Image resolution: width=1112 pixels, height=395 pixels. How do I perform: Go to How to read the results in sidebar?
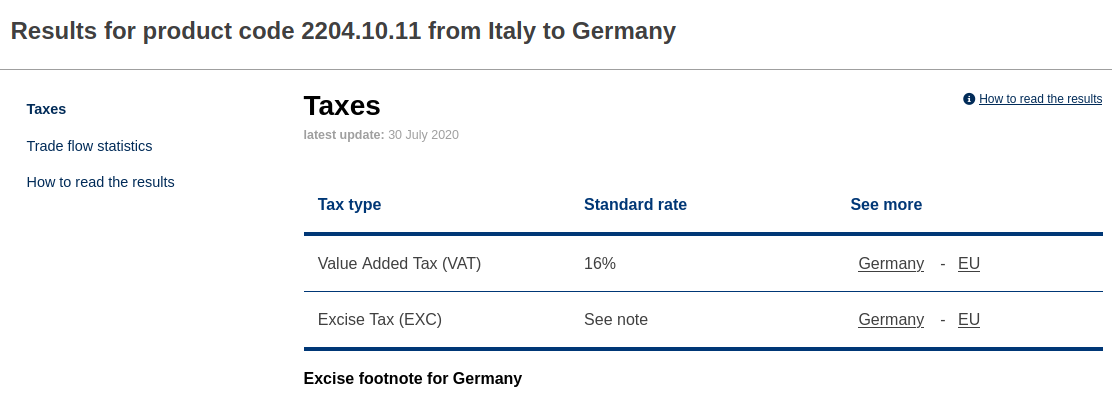click(x=101, y=182)
